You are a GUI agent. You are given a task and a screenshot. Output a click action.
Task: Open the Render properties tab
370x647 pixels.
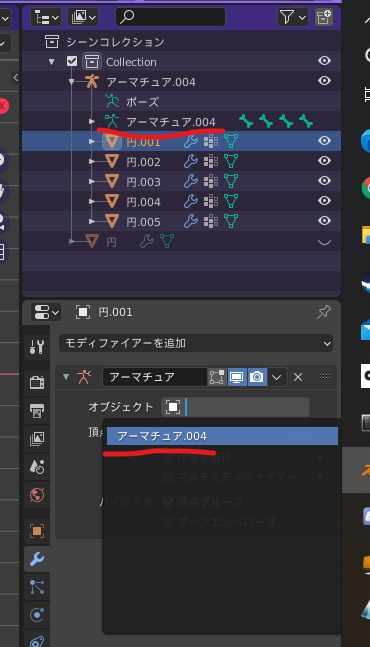click(37, 383)
